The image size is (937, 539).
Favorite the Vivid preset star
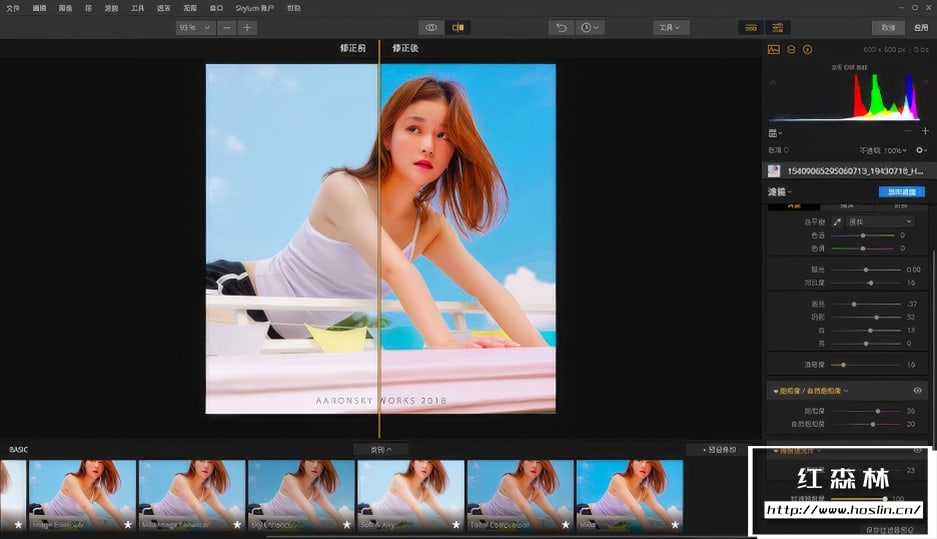point(675,525)
